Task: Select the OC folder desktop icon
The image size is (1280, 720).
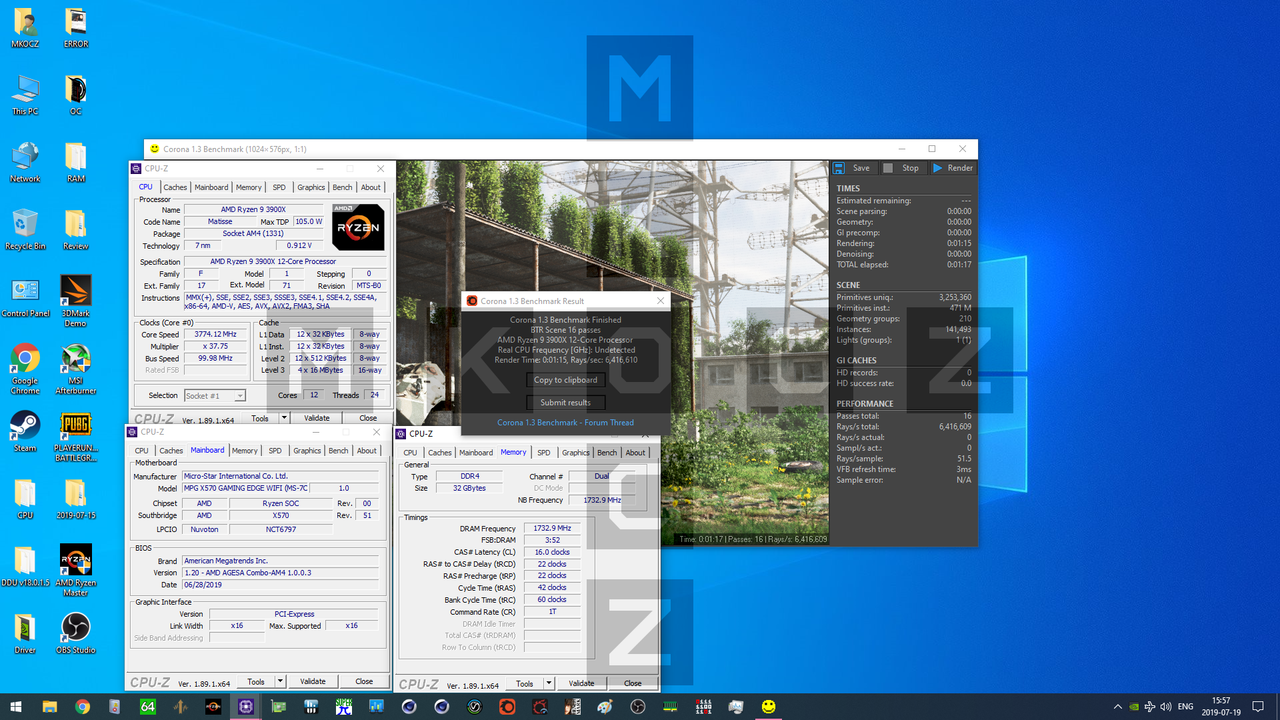Action: coord(76,96)
